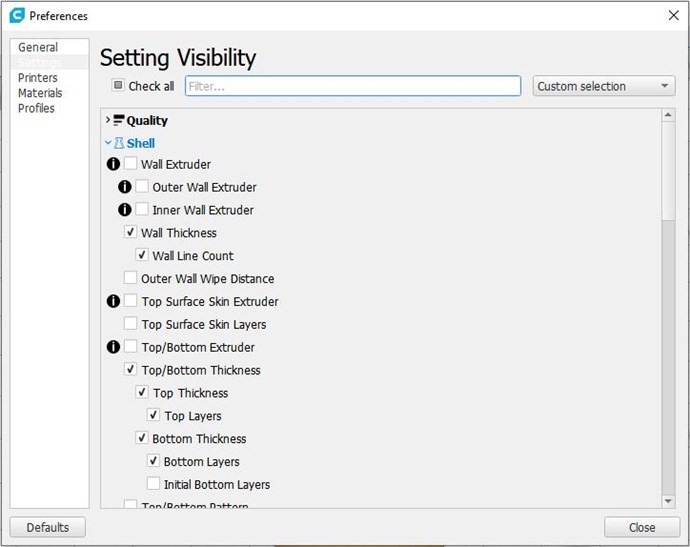Expand the Quality settings category

pos(108,121)
